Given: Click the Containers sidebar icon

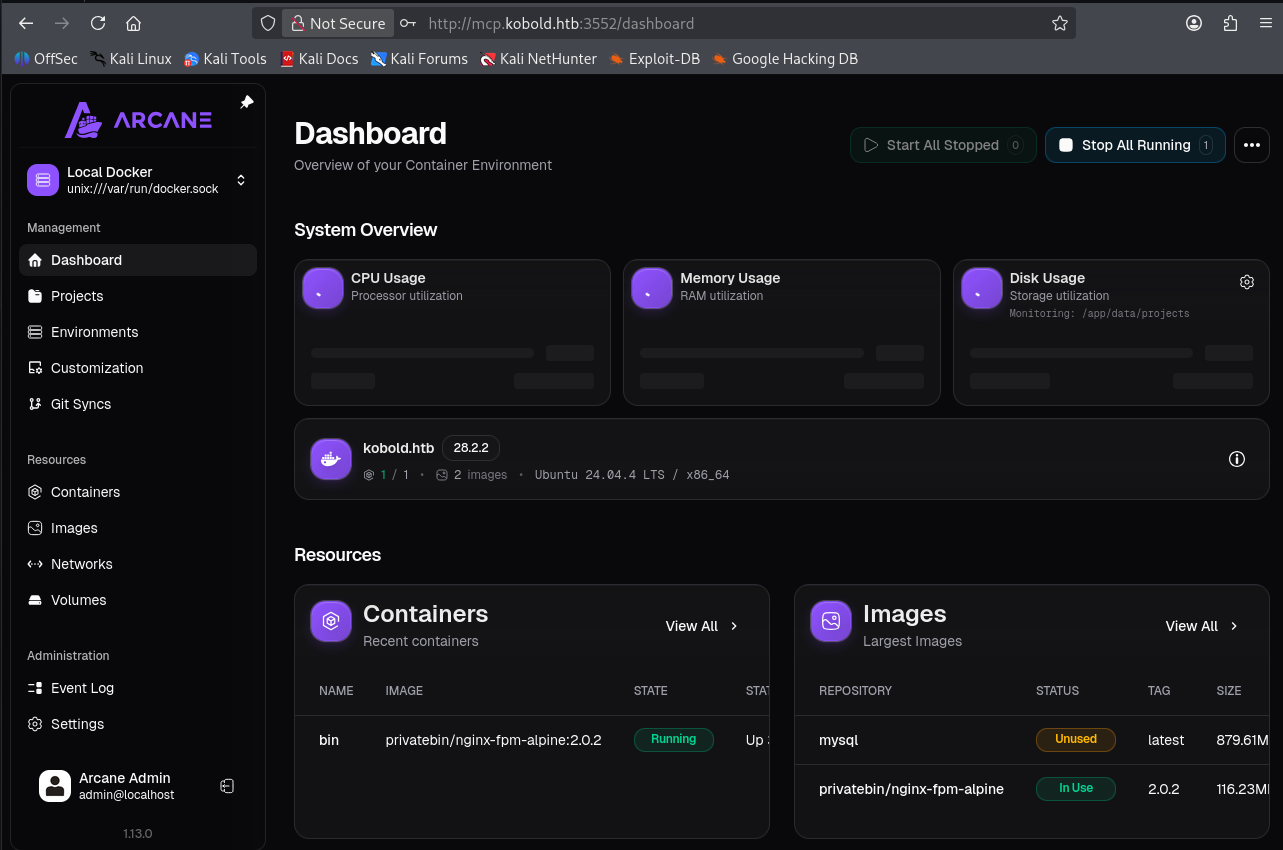Looking at the screenshot, I should pyautogui.click(x=35, y=492).
